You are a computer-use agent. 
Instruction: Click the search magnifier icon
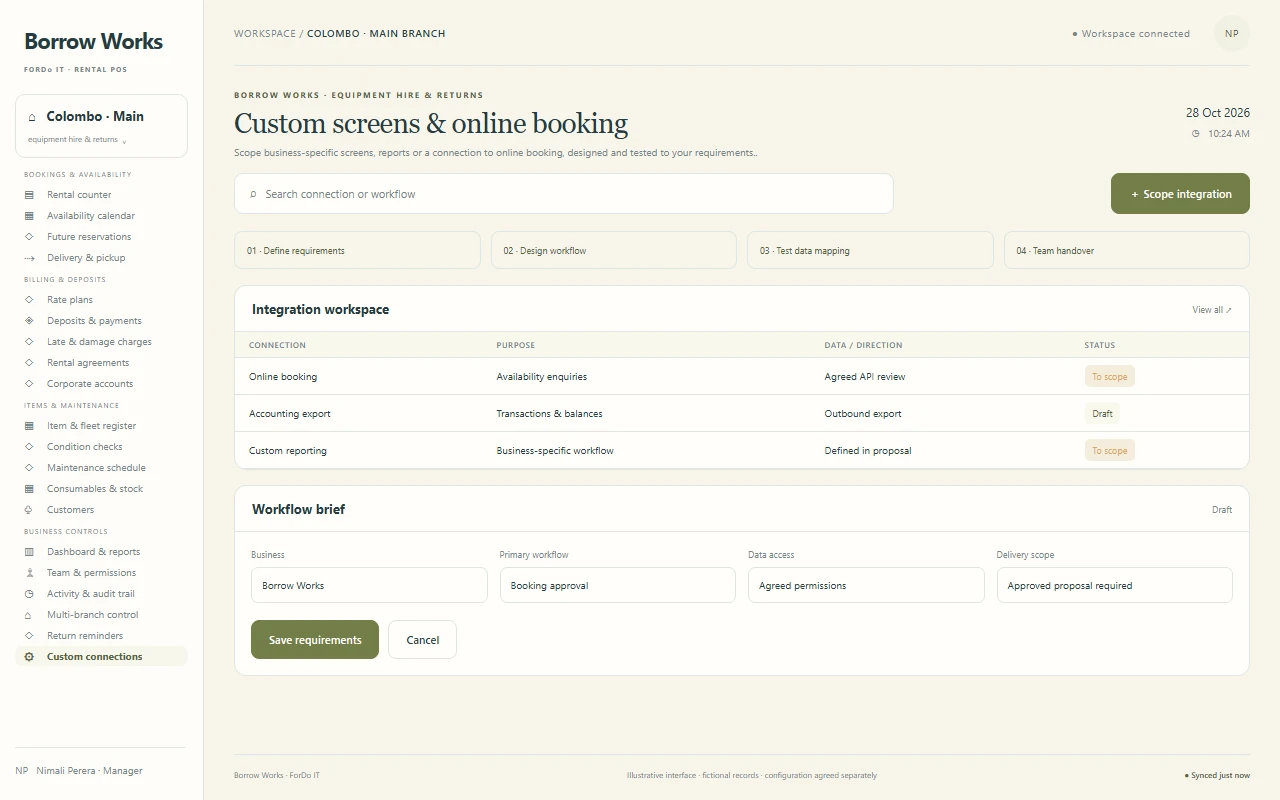point(253,194)
